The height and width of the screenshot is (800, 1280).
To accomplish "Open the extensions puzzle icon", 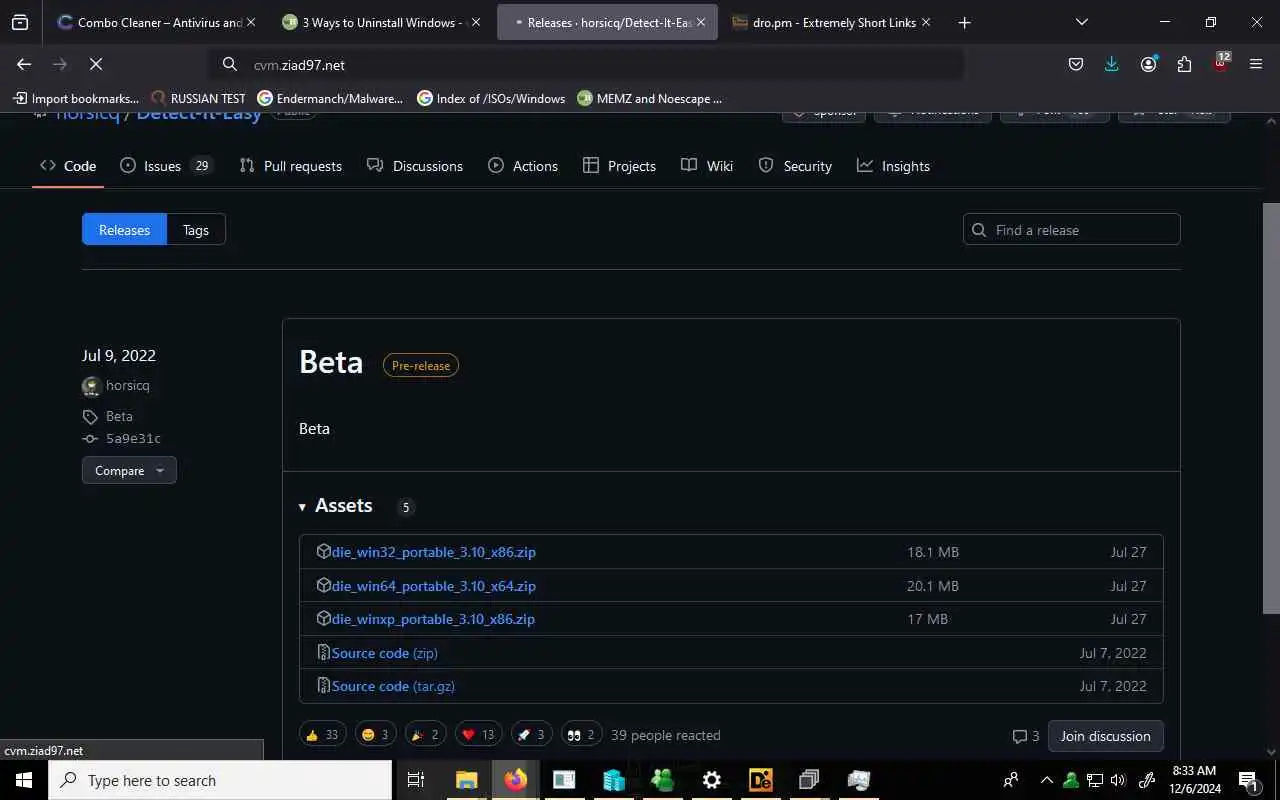I will tap(1184, 64).
